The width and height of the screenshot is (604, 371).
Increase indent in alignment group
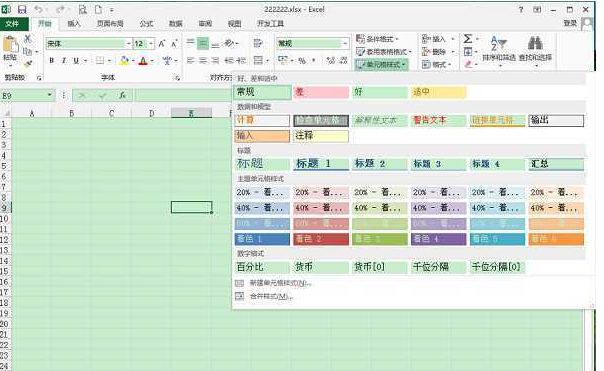(x=241, y=60)
